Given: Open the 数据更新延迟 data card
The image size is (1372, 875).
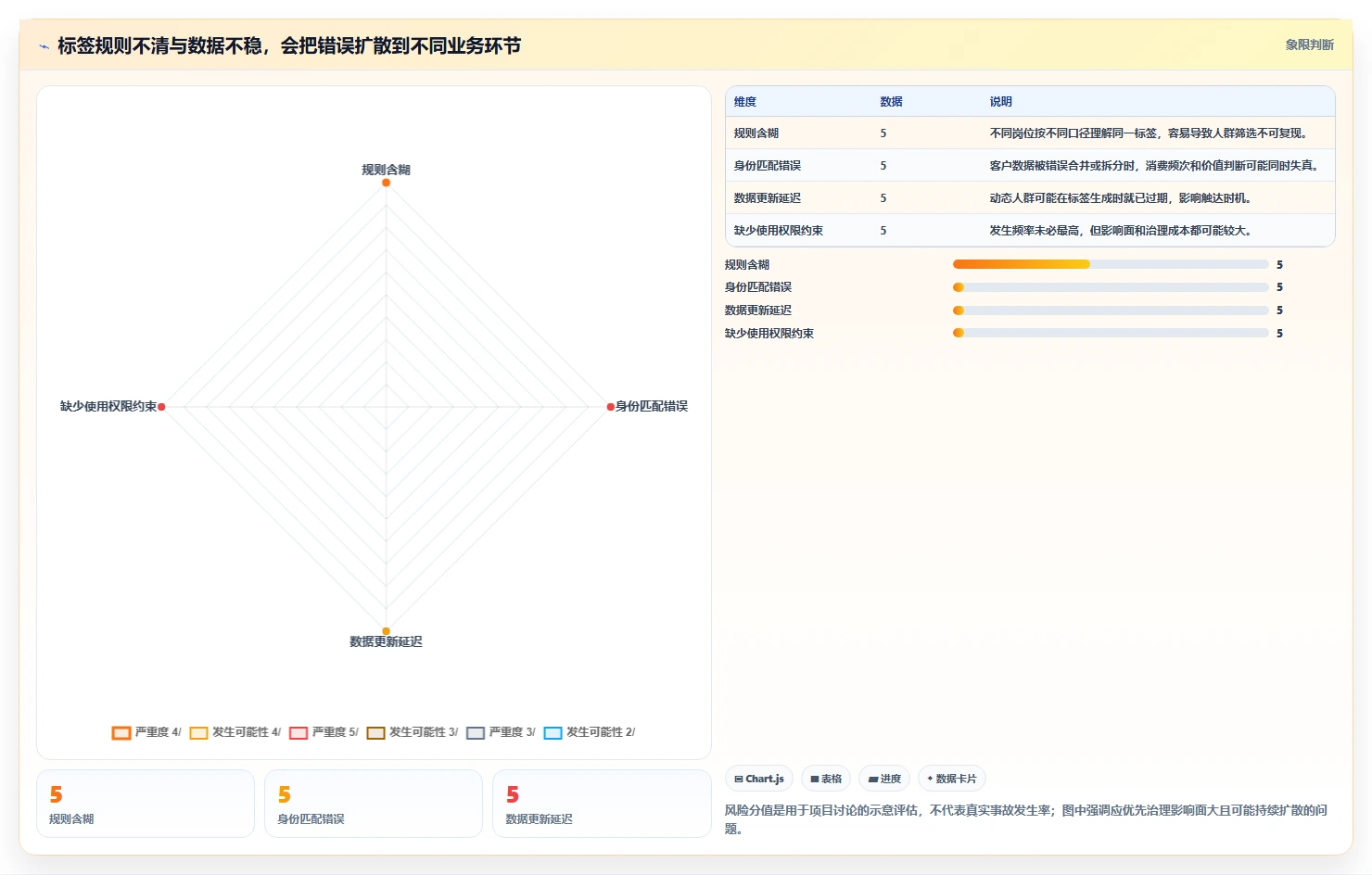Looking at the screenshot, I should tap(602, 804).
